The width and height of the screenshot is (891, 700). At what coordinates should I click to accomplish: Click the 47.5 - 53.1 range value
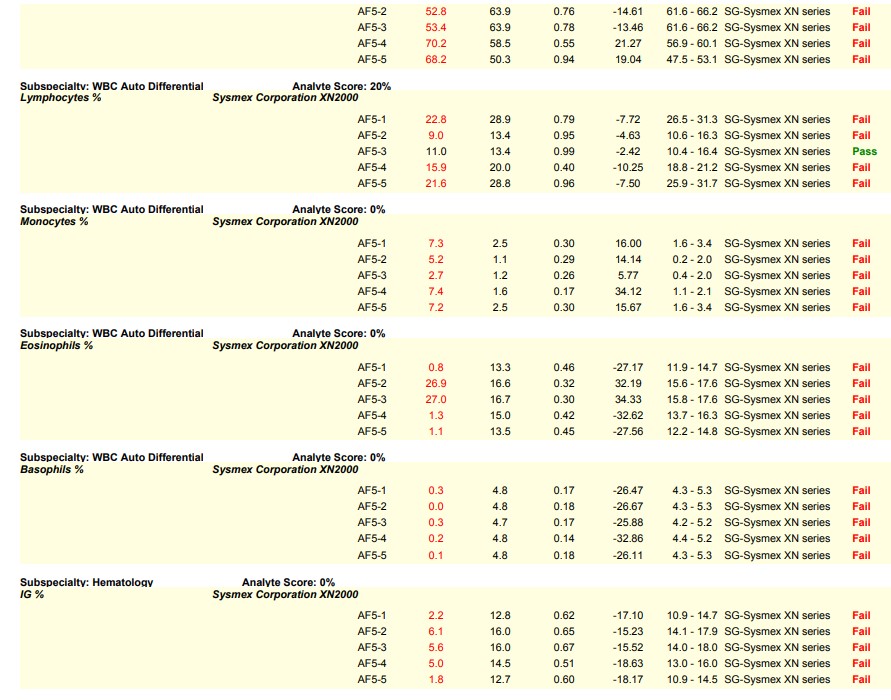tap(692, 59)
